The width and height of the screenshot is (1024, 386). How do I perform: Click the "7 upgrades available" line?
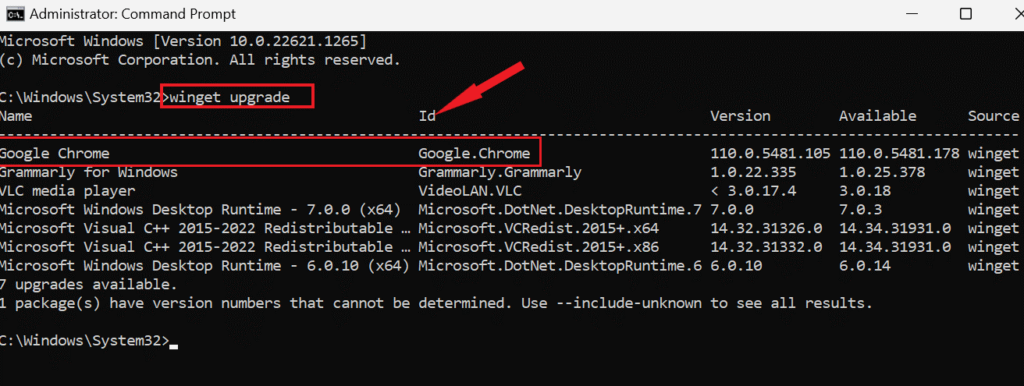pyautogui.click(x=88, y=285)
